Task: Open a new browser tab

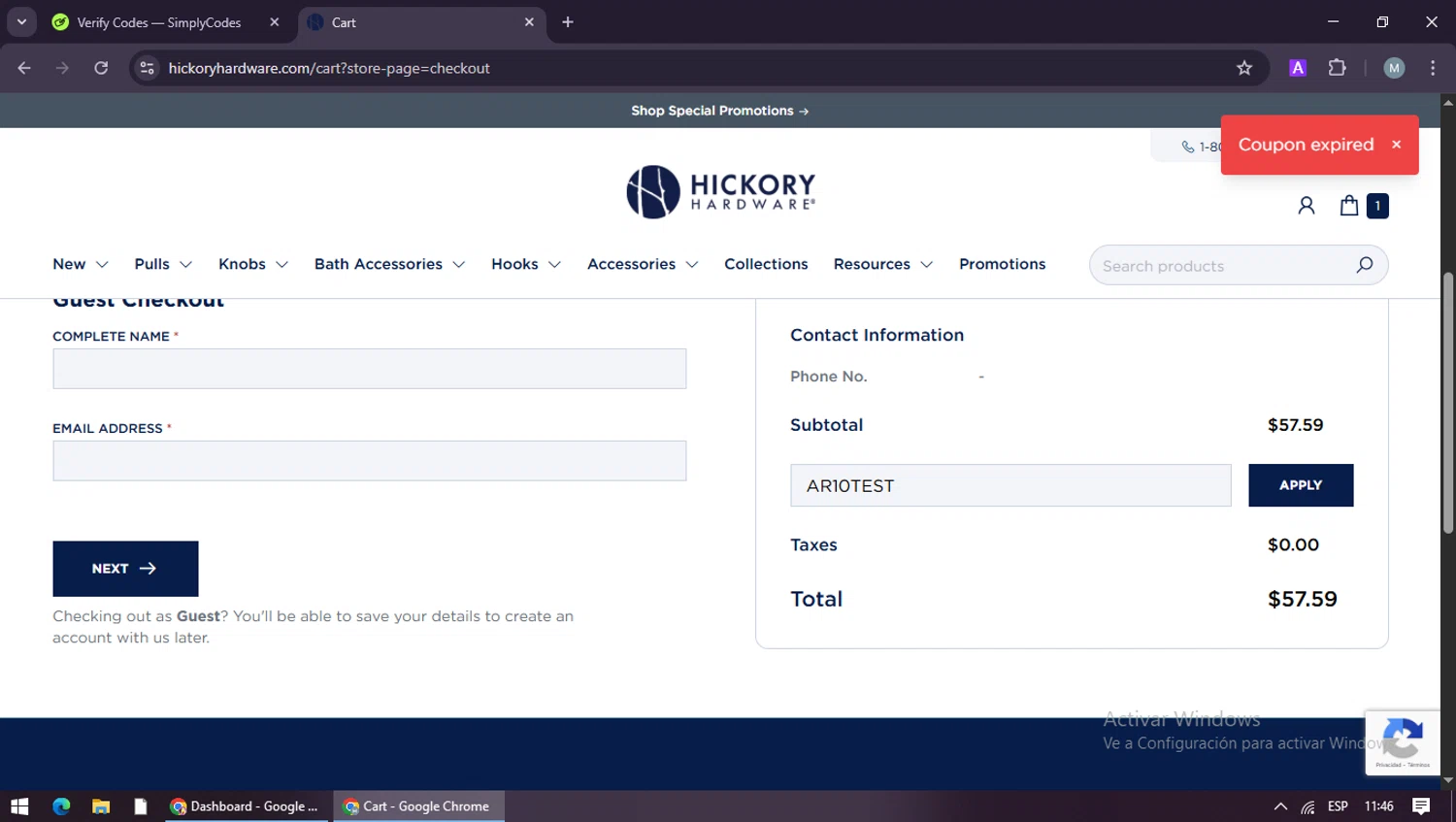Action: (568, 22)
